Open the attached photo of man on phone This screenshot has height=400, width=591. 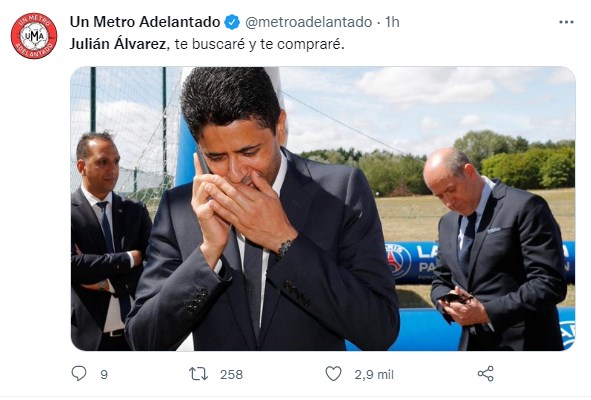323,208
